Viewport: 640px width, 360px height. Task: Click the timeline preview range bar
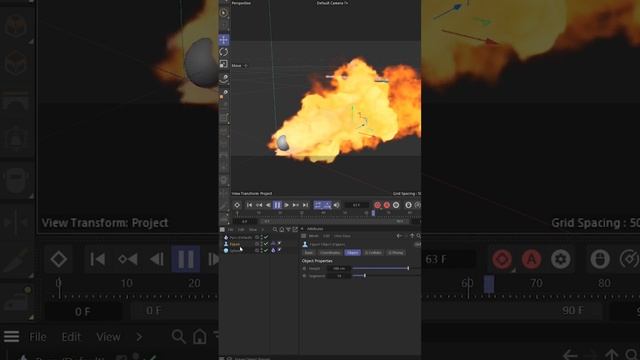335,221
